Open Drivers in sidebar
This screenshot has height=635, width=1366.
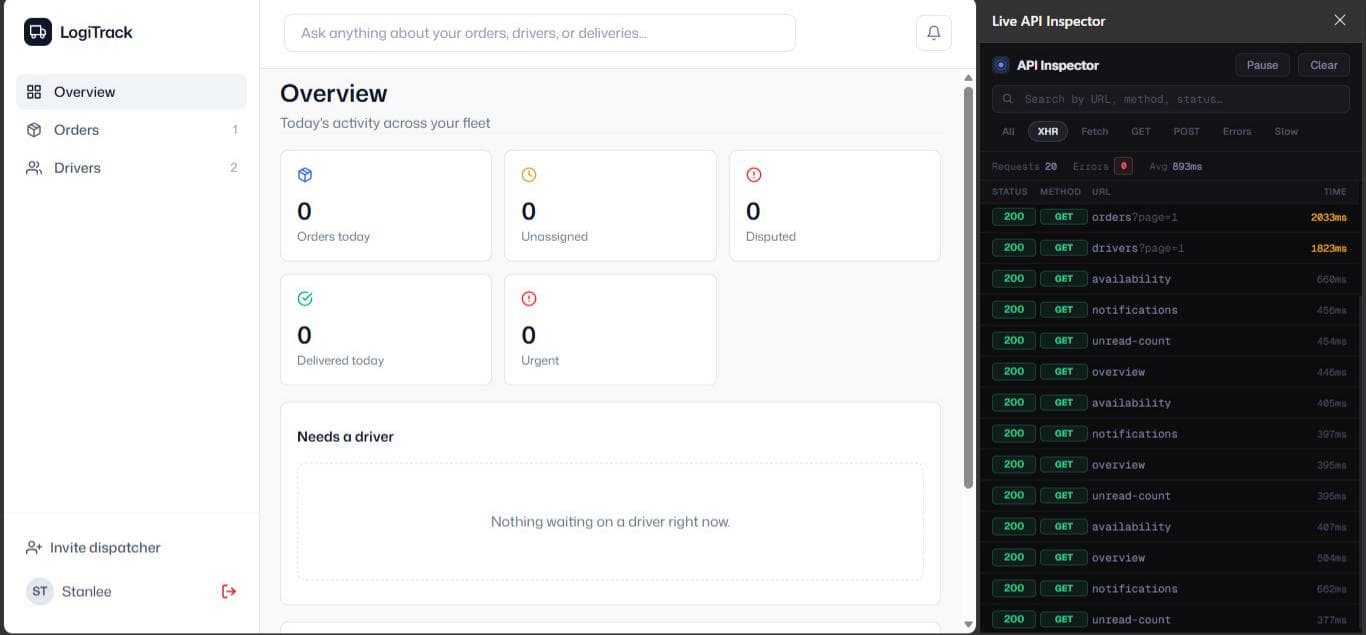coord(132,168)
